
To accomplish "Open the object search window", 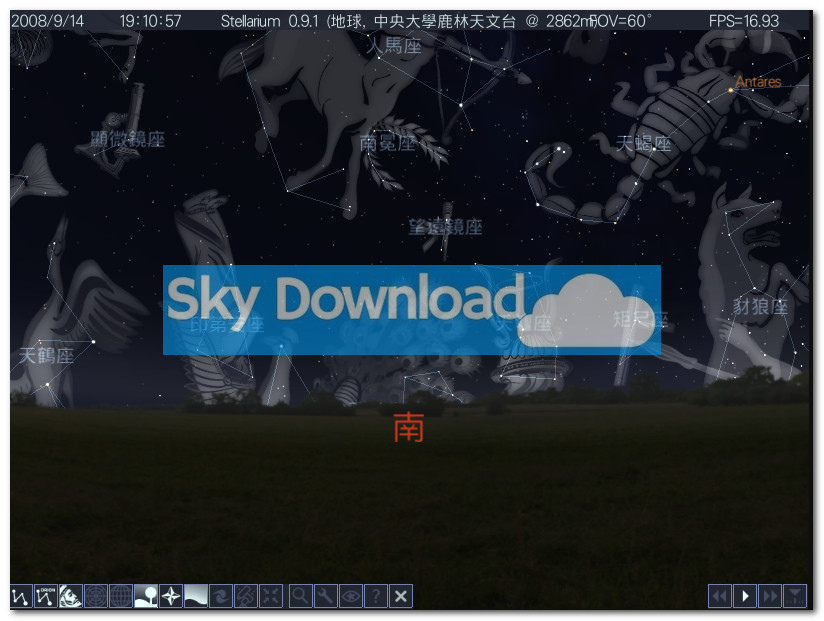I will click(301, 596).
